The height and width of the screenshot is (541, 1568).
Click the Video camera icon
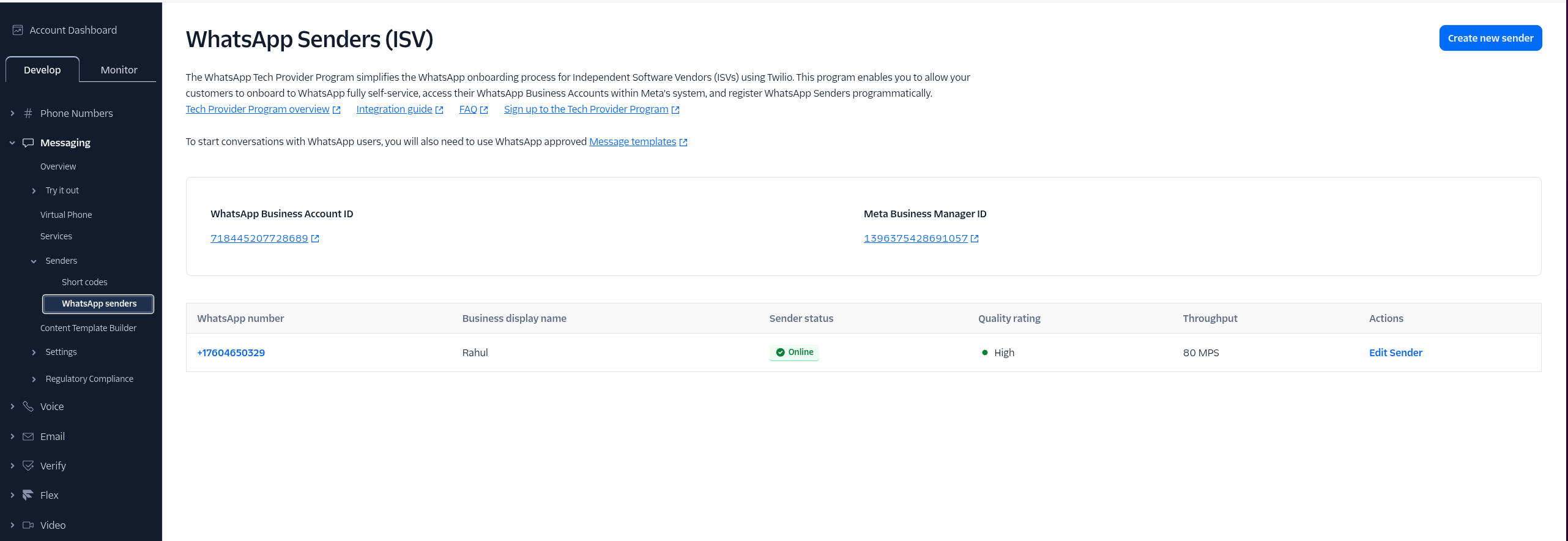coord(28,525)
